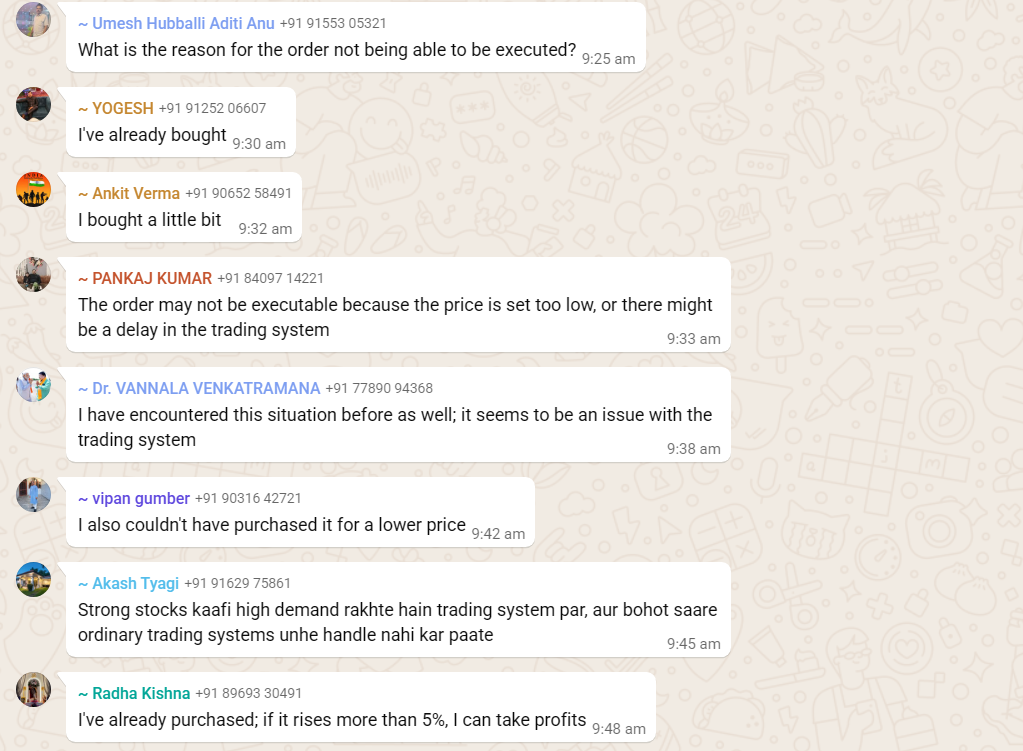This screenshot has width=1023, height=751.
Task: Select phone number +91 90316 42721
Action: point(248,498)
